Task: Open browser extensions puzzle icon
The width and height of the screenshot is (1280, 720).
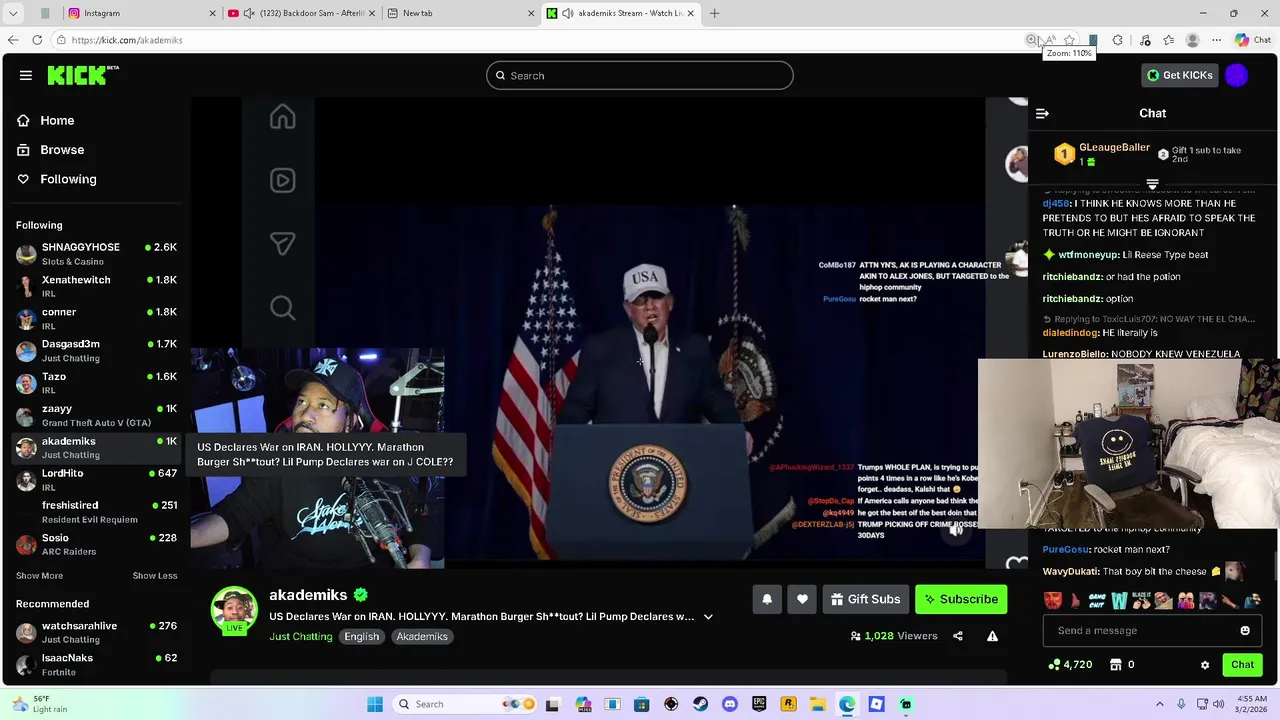Action: click(1117, 40)
